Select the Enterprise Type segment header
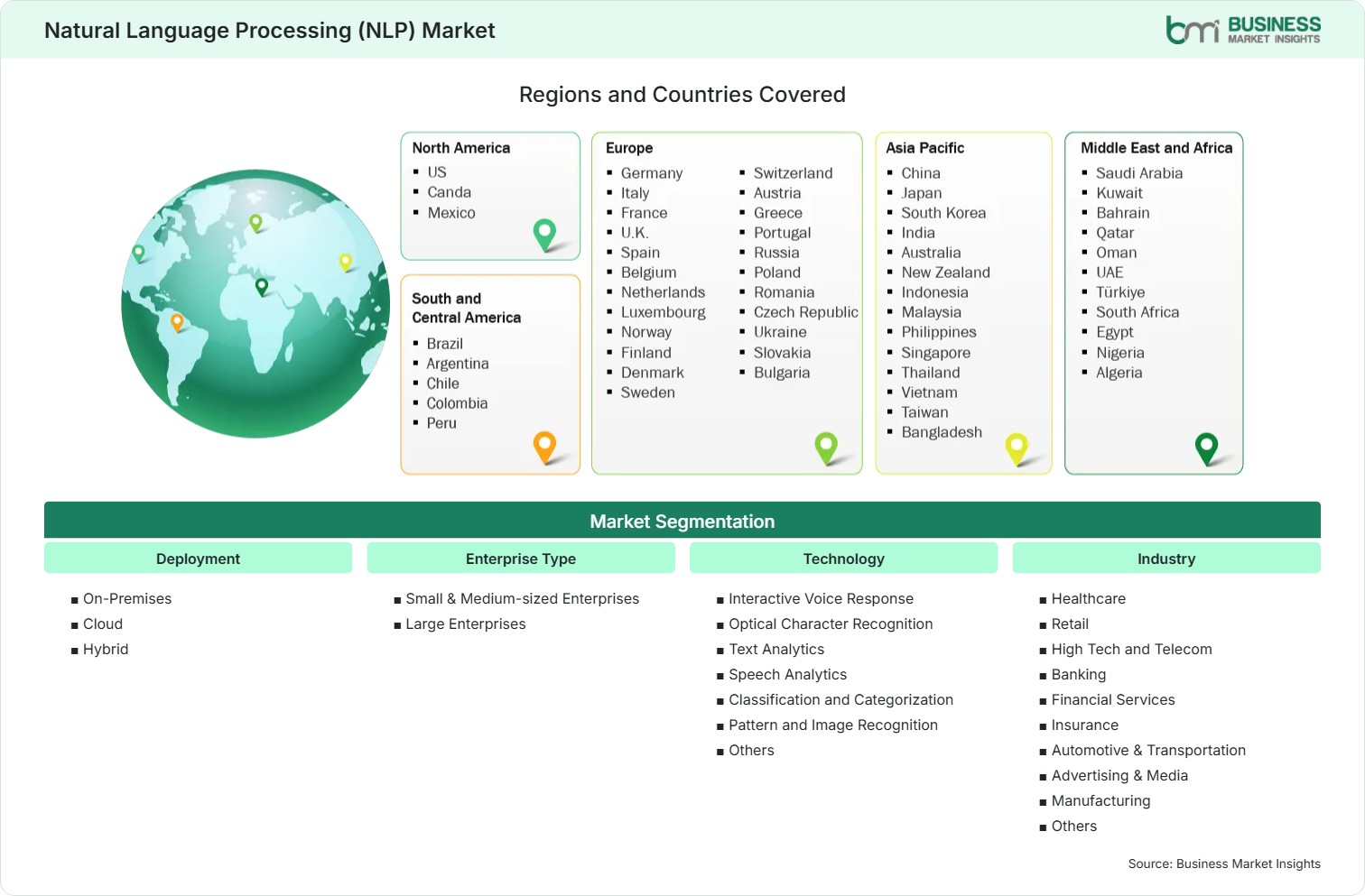The height and width of the screenshot is (896, 1365). click(521, 559)
